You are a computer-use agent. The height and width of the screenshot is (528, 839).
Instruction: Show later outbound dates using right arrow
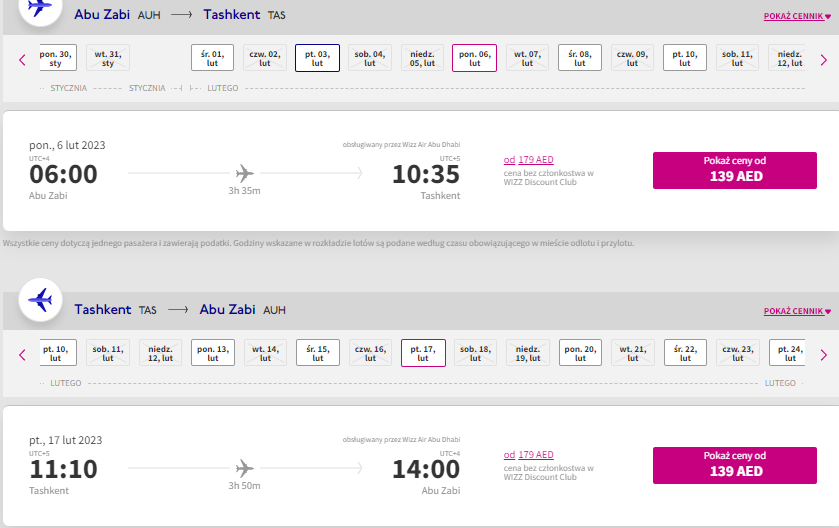(x=823, y=60)
